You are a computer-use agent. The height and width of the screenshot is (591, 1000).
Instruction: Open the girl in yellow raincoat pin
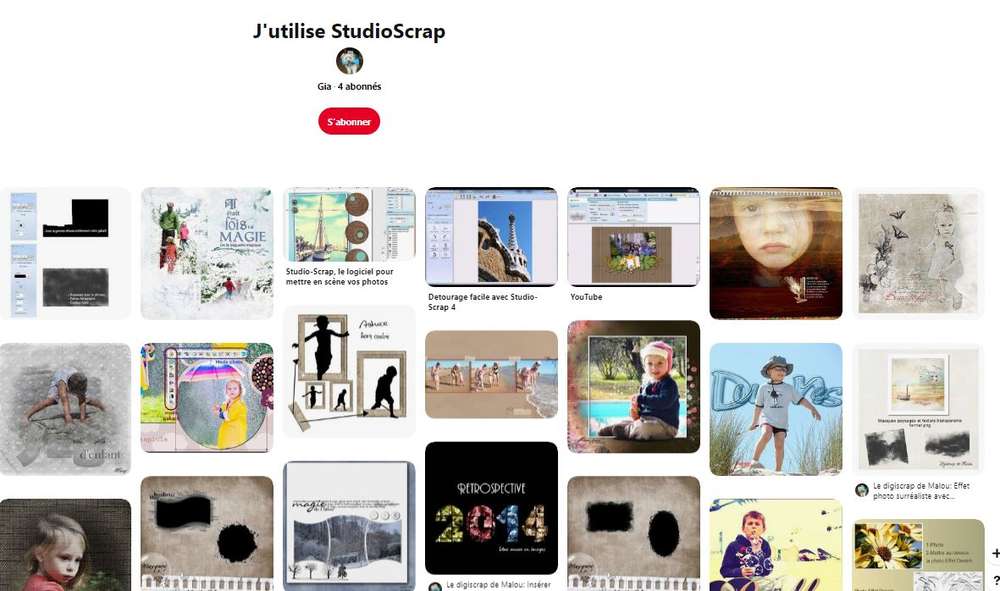(x=207, y=398)
